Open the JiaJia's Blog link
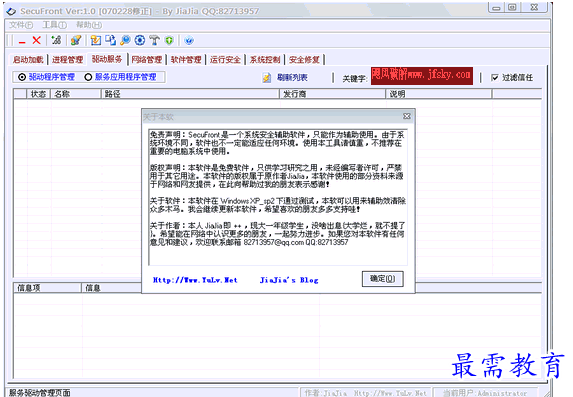 [289, 280]
